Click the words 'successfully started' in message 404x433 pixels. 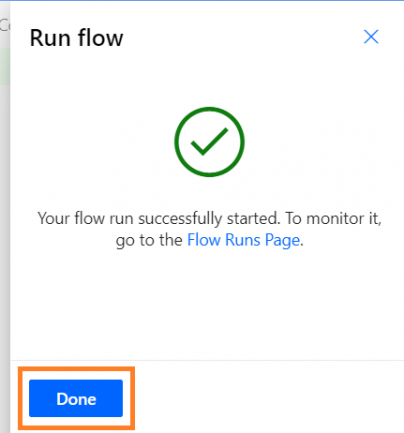pos(208,219)
